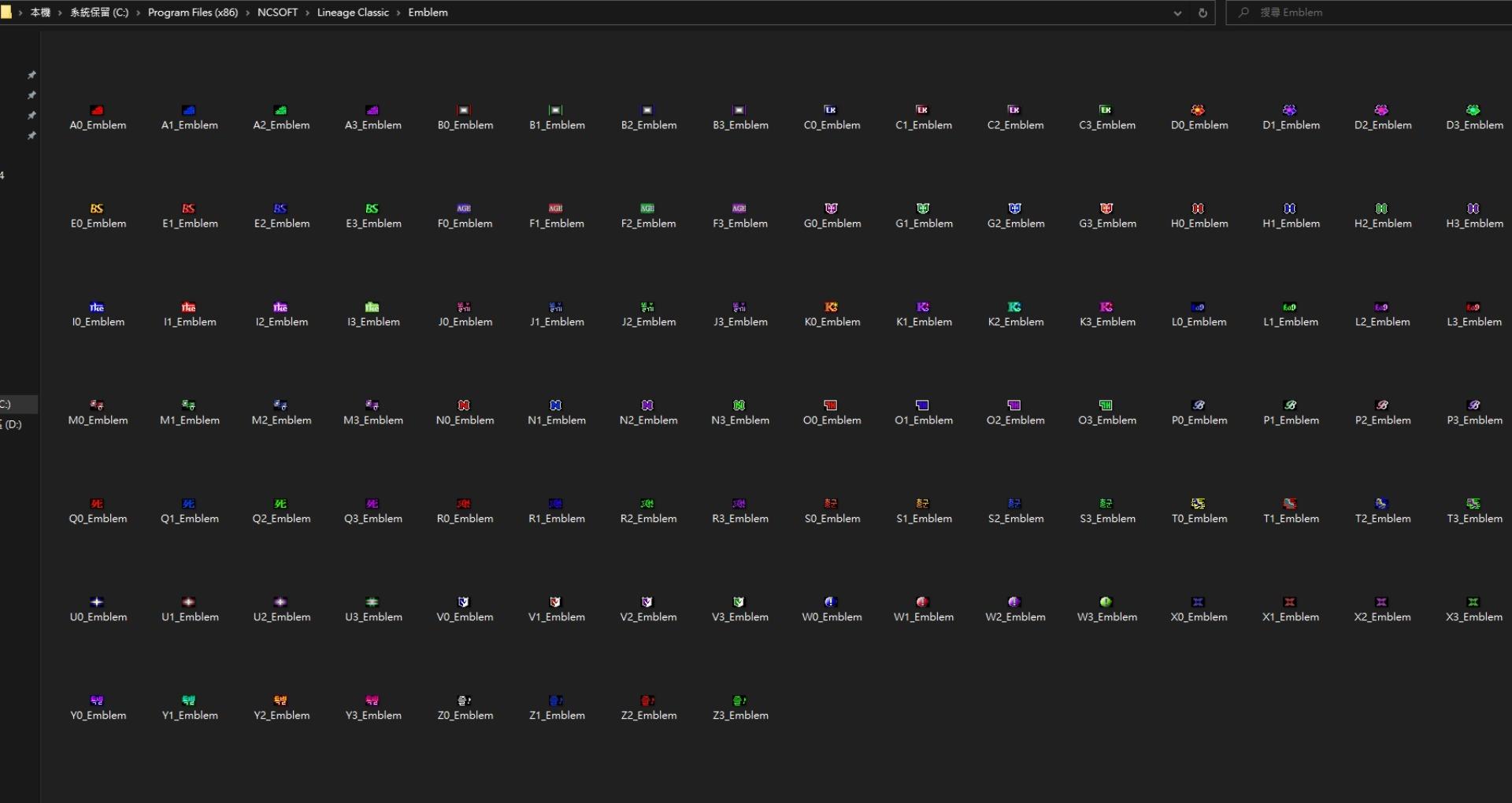Select the H1_Emblem file icon
The width and height of the screenshot is (1512, 803).
1290,209
